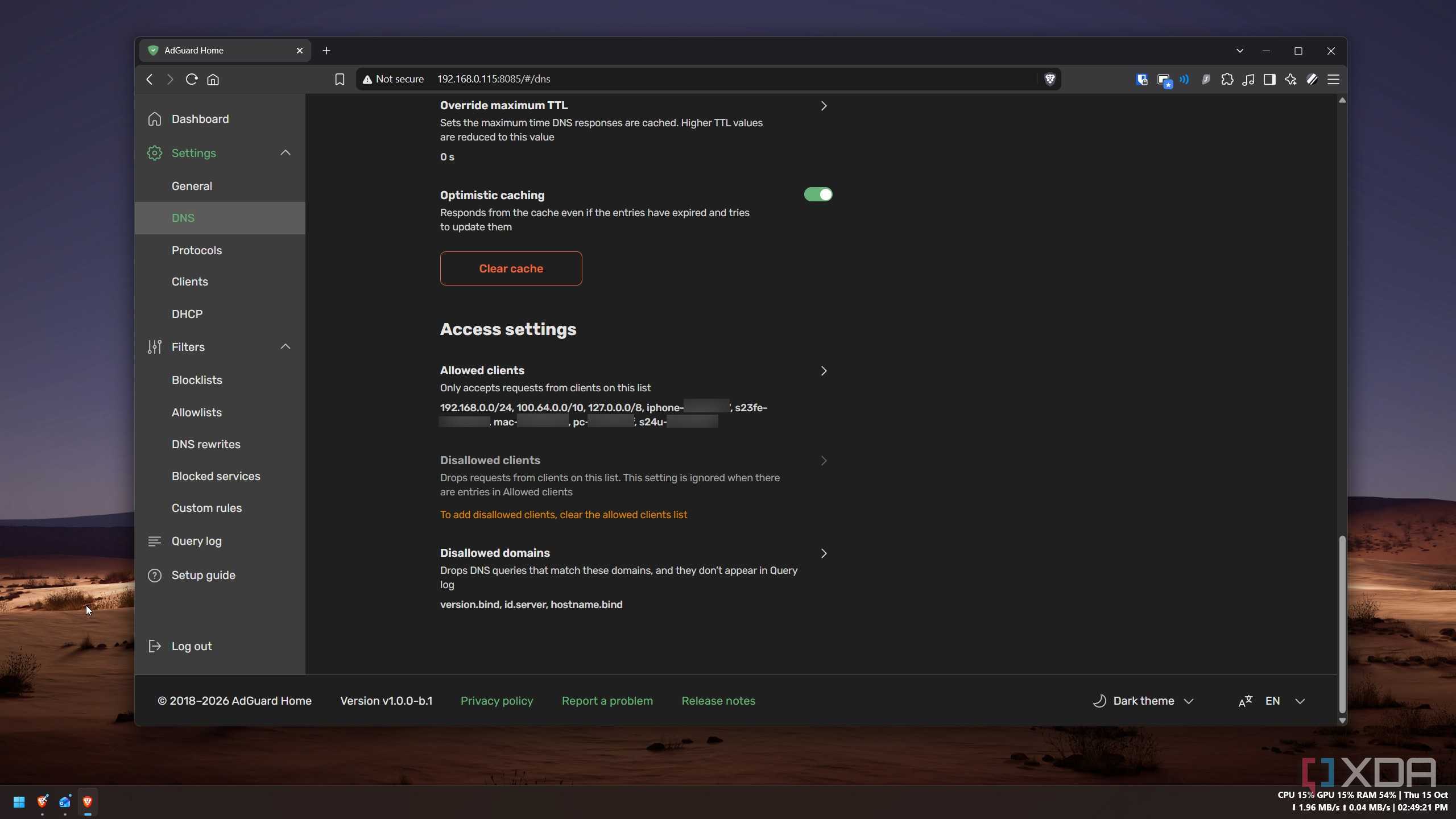Select the Protocols menu item
Screen dimensions: 1456x819
click(x=197, y=250)
